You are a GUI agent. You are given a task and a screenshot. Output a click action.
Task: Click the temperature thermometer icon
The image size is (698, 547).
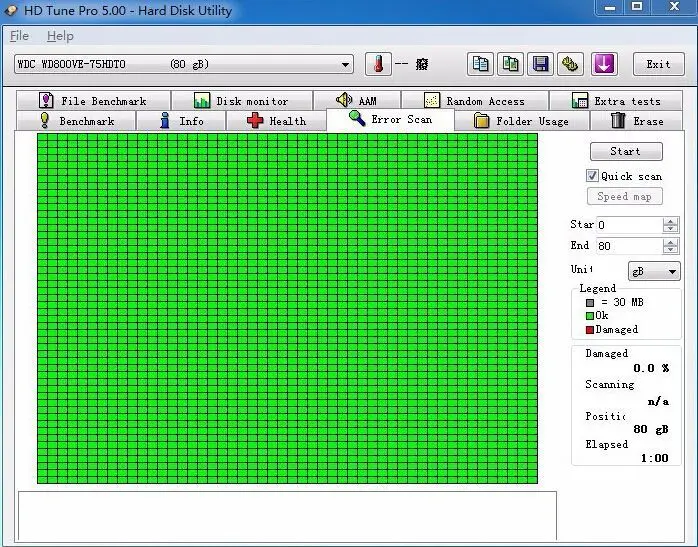pyautogui.click(x=378, y=64)
